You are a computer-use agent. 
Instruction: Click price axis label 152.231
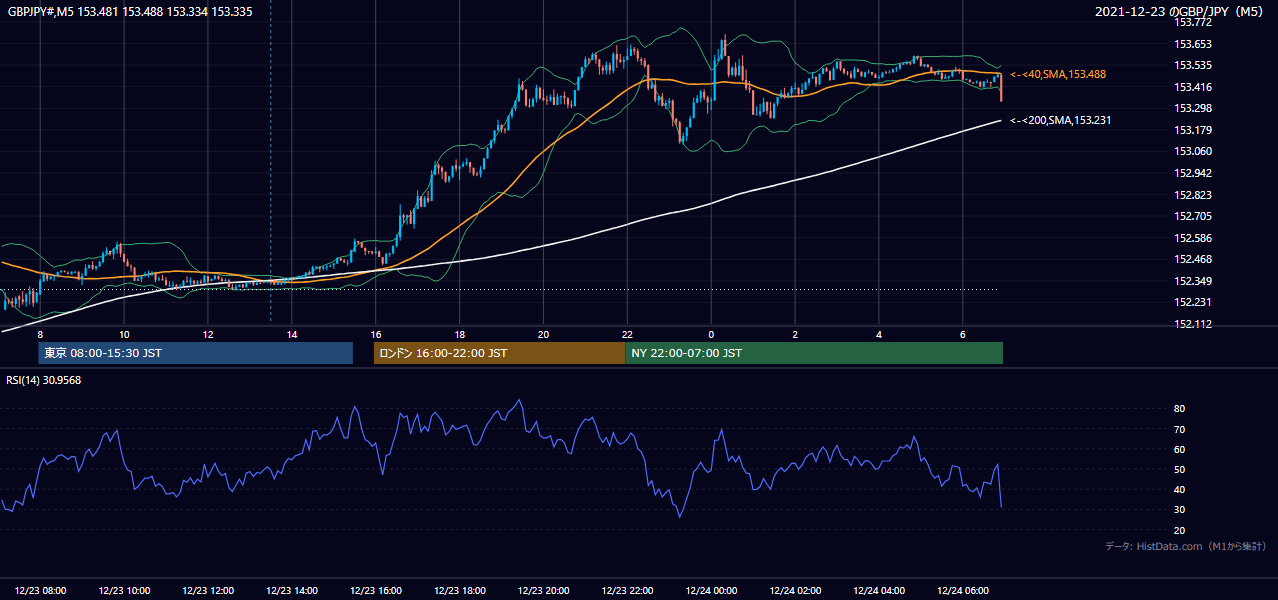point(1192,302)
